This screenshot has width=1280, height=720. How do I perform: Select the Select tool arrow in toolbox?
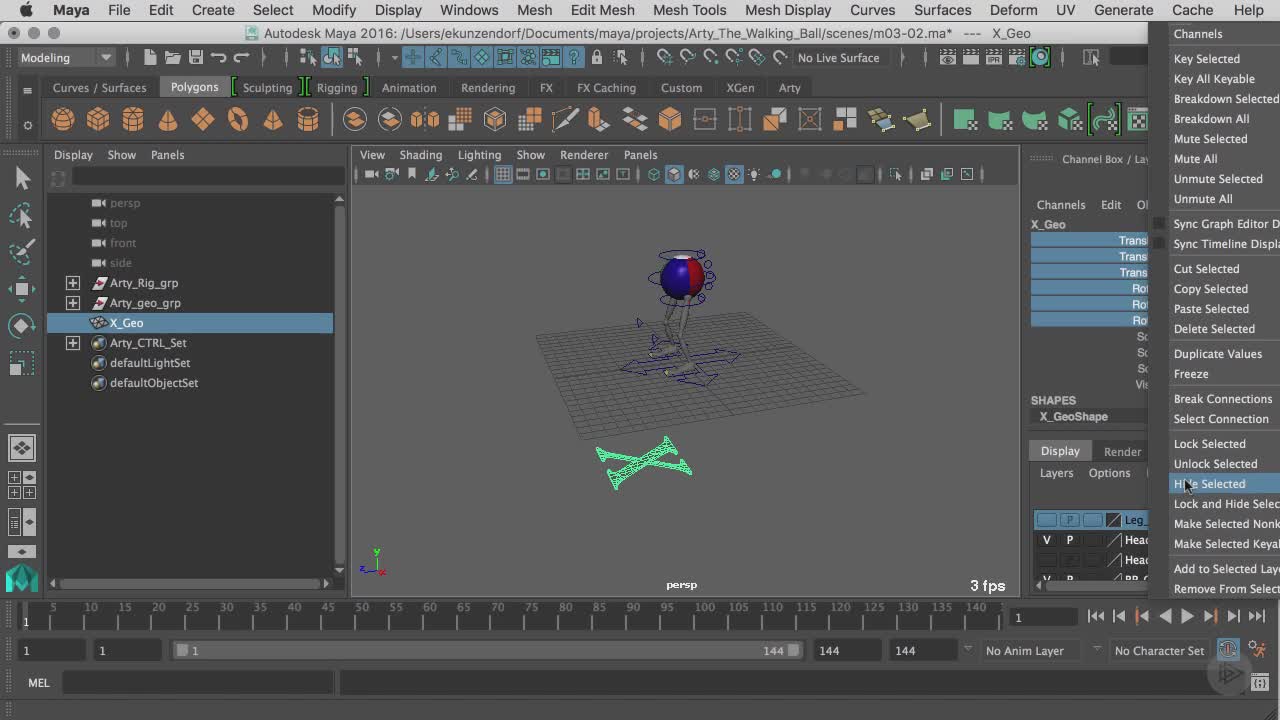pyautogui.click(x=22, y=178)
